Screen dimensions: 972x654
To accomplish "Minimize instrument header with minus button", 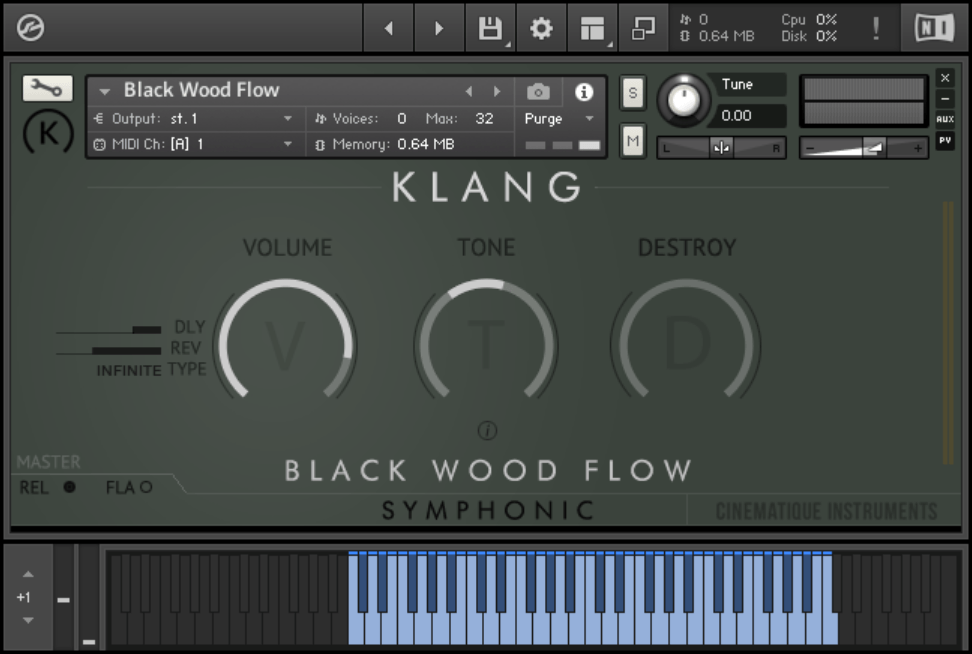I will coord(945,99).
